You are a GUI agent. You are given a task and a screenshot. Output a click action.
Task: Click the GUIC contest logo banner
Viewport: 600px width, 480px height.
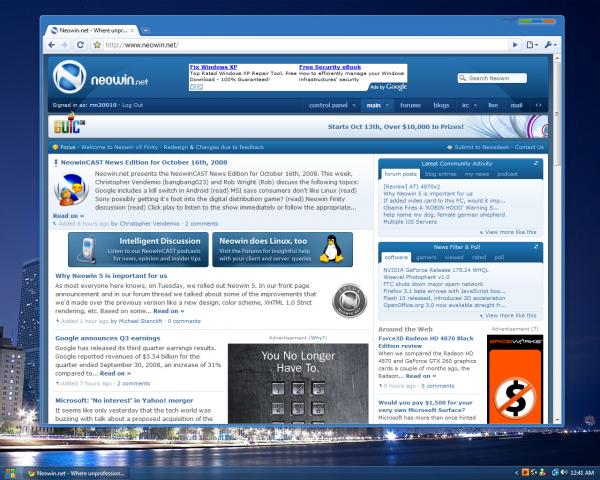69,125
